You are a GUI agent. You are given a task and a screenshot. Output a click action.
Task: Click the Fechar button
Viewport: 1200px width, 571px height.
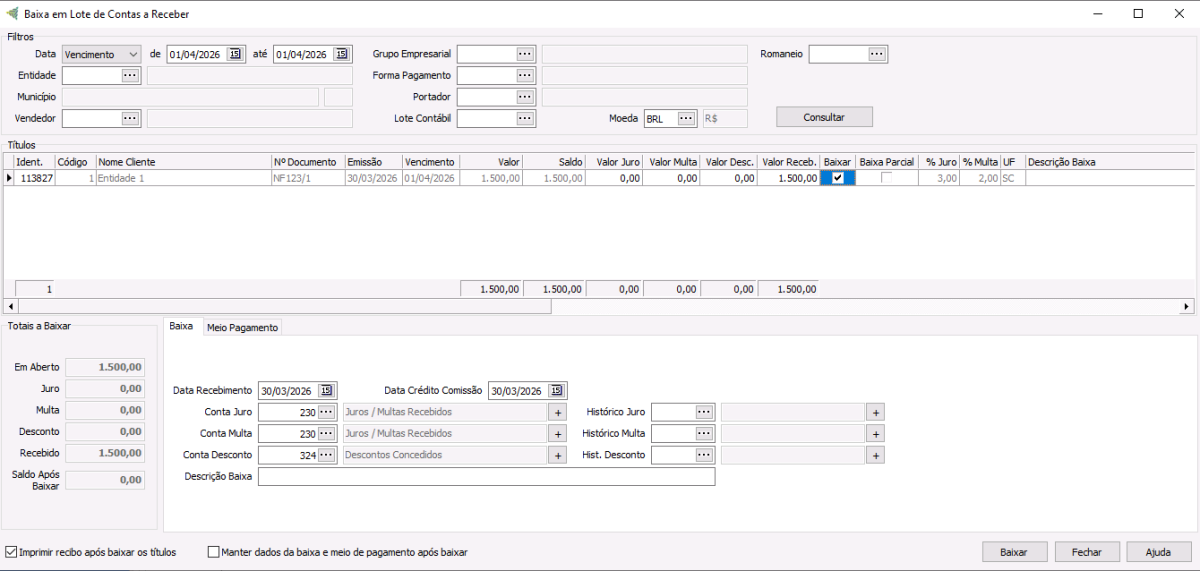1087,552
